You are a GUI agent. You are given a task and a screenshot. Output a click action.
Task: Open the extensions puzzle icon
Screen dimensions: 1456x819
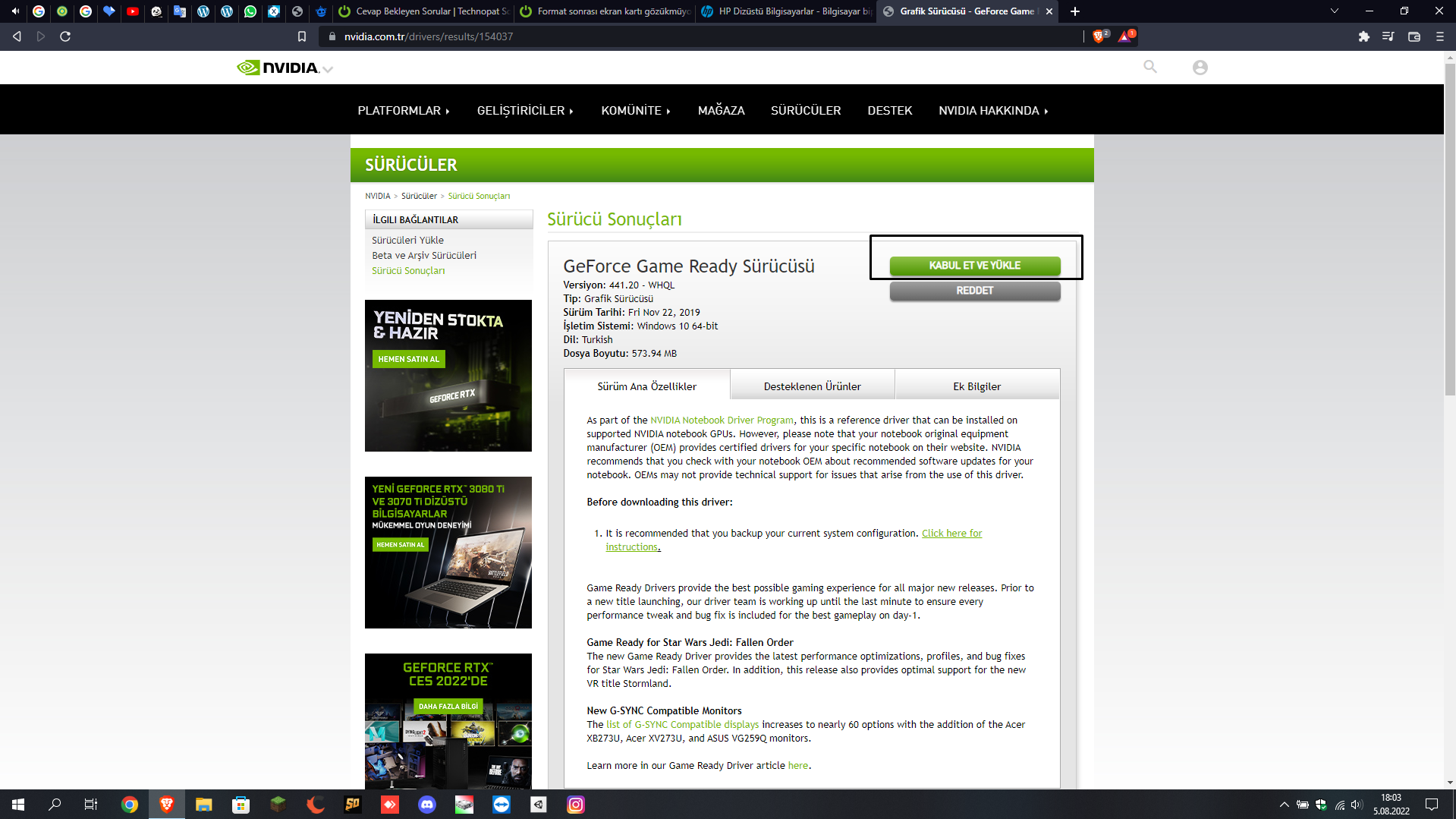1363,36
